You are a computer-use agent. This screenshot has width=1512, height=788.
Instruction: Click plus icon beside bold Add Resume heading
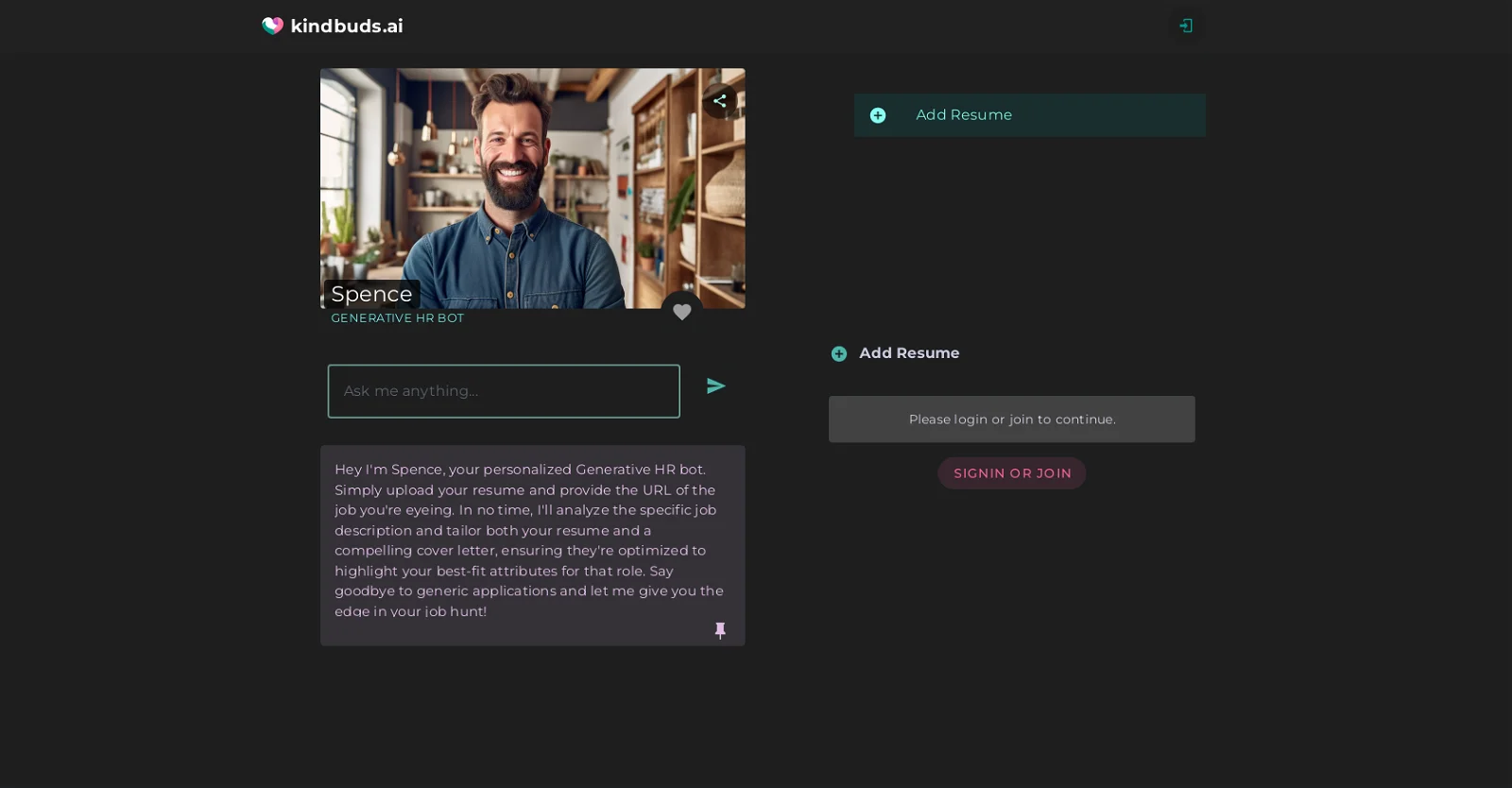click(x=839, y=353)
